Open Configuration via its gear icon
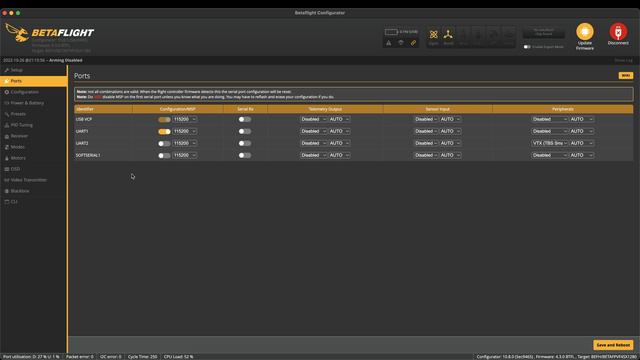Screen dimensions: 640x360 7,92
